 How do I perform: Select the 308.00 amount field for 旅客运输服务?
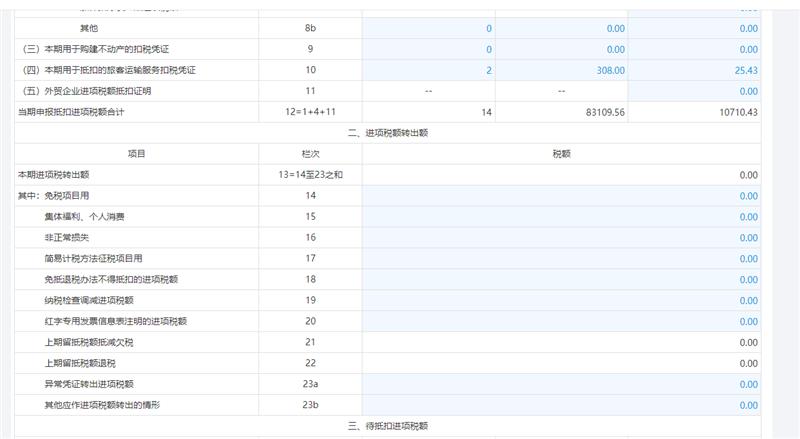pyautogui.click(x=562, y=70)
